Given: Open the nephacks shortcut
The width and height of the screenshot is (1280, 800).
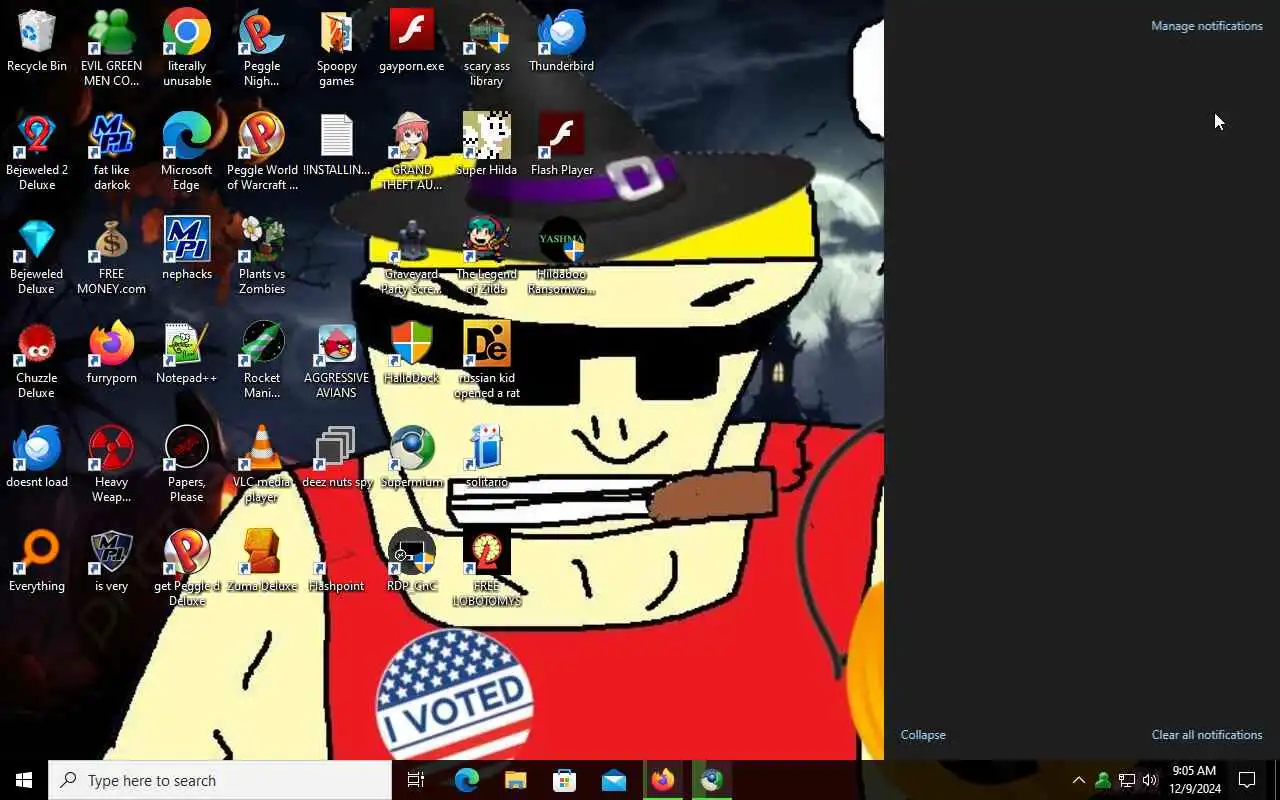Looking at the screenshot, I should point(187,250).
